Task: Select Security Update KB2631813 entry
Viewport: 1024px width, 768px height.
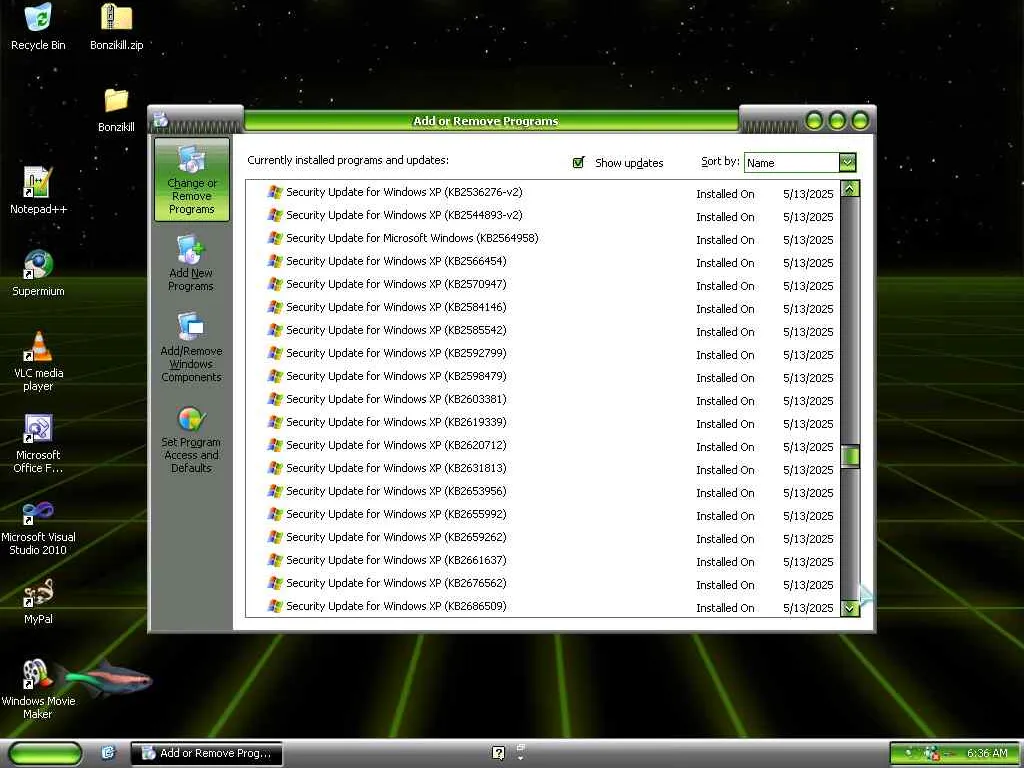Action: pyautogui.click(x=543, y=468)
